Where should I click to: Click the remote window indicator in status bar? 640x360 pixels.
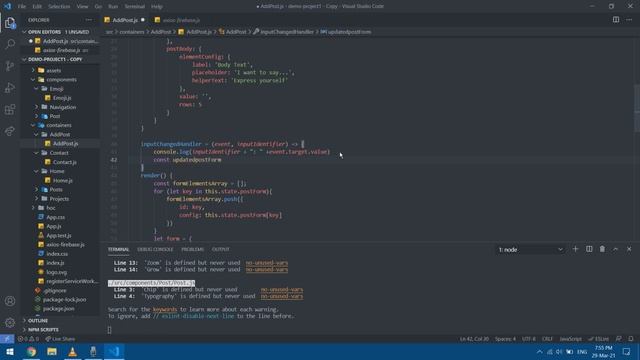pyautogui.click(x=7, y=339)
